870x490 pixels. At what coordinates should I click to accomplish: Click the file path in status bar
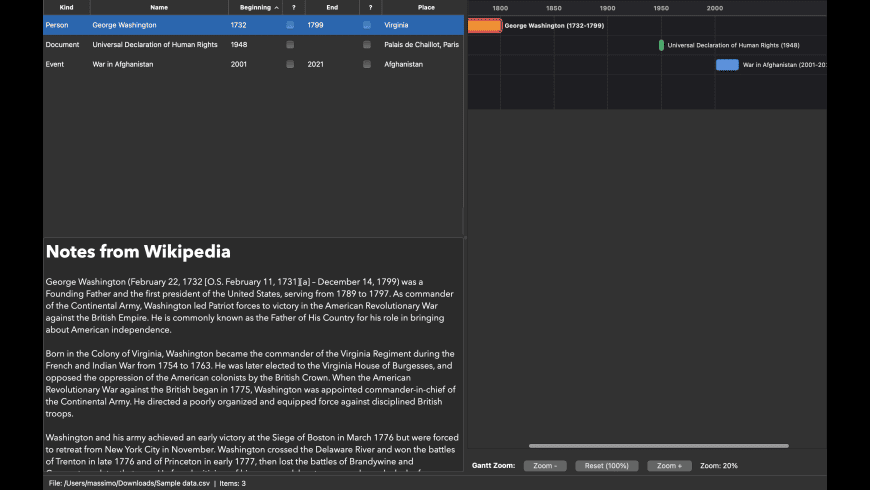[129, 483]
